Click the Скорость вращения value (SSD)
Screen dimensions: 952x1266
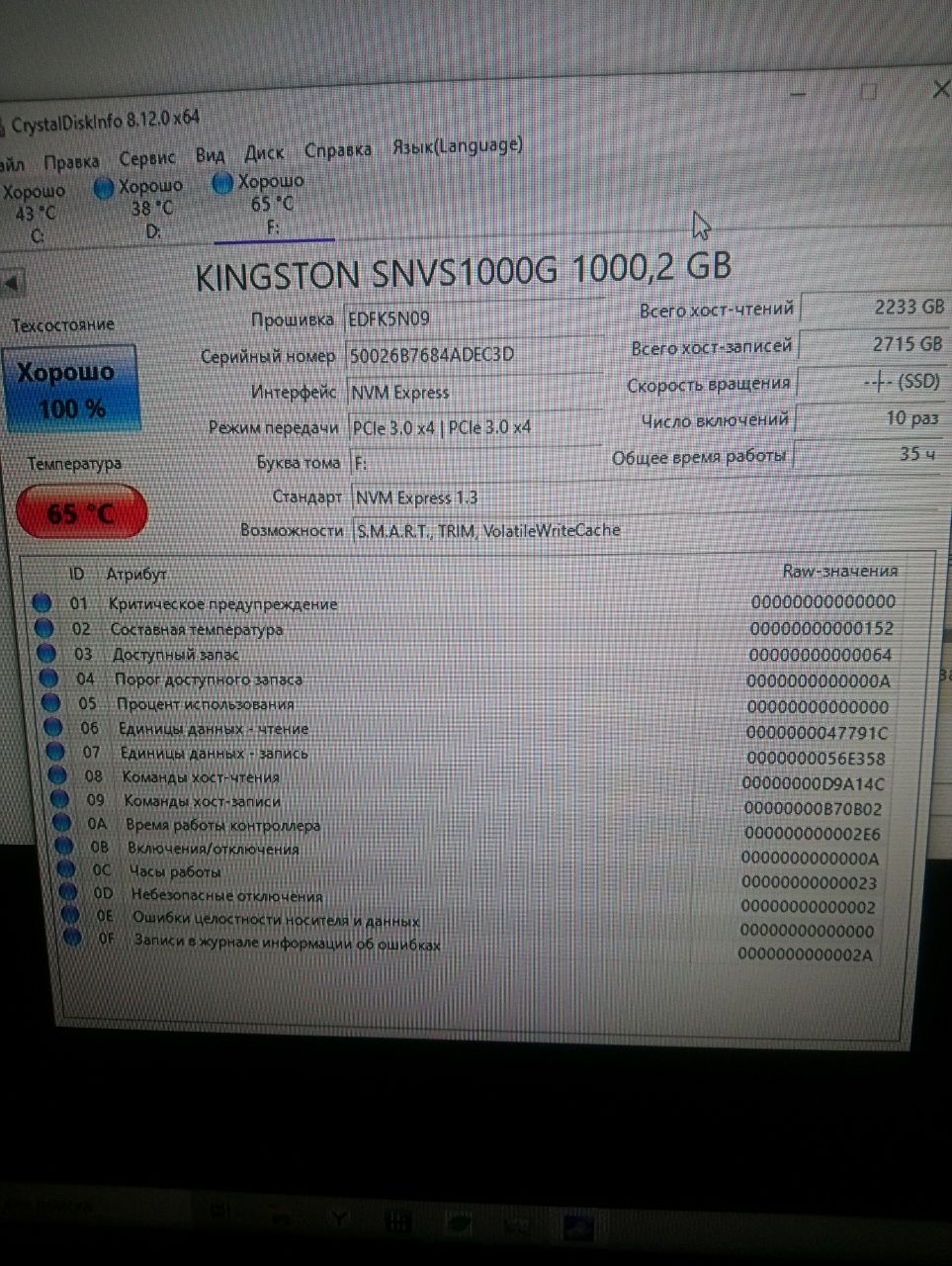tap(870, 382)
